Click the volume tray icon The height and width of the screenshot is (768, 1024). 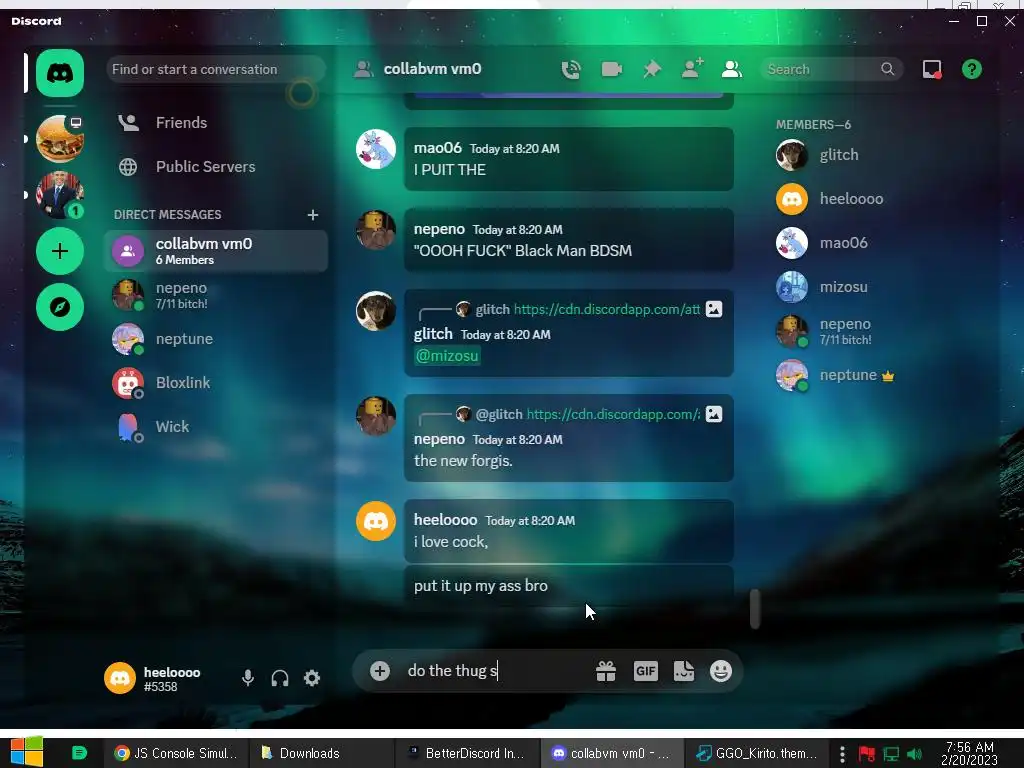click(x=914, y=754)
